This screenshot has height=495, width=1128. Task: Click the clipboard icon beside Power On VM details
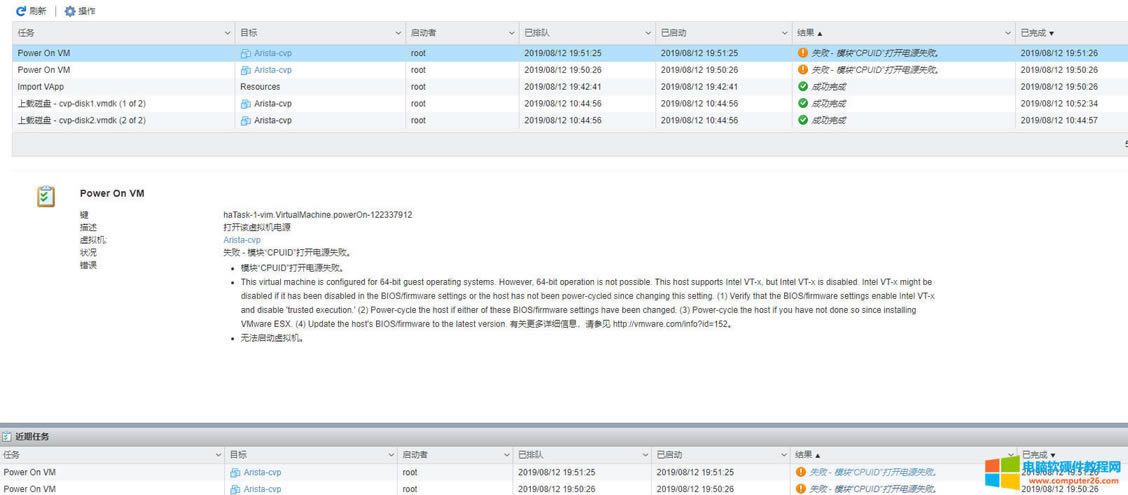point(46,196)
